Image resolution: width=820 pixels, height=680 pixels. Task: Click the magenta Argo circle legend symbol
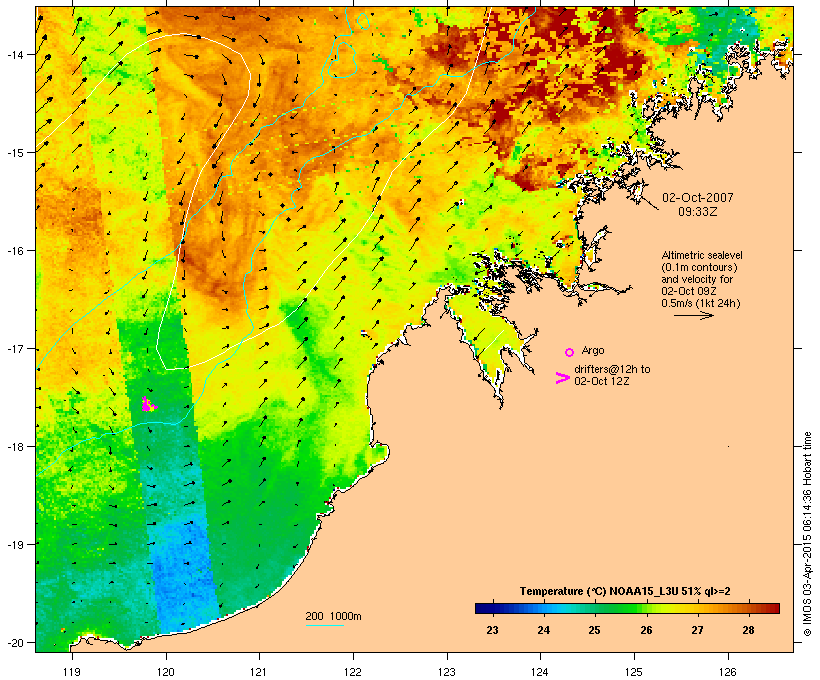[x=570, y=352]
